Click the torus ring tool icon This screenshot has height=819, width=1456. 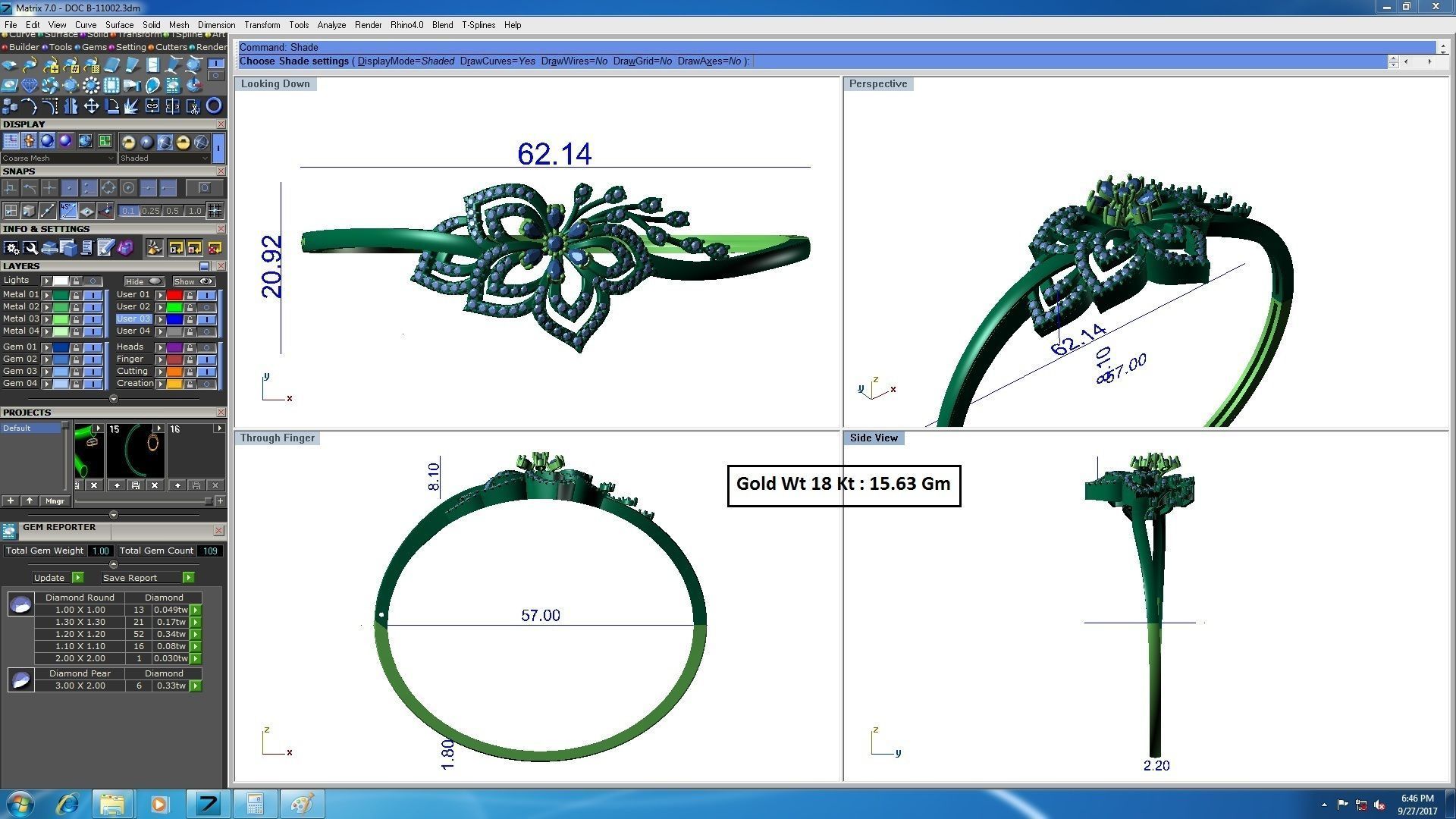click(214, 106)
